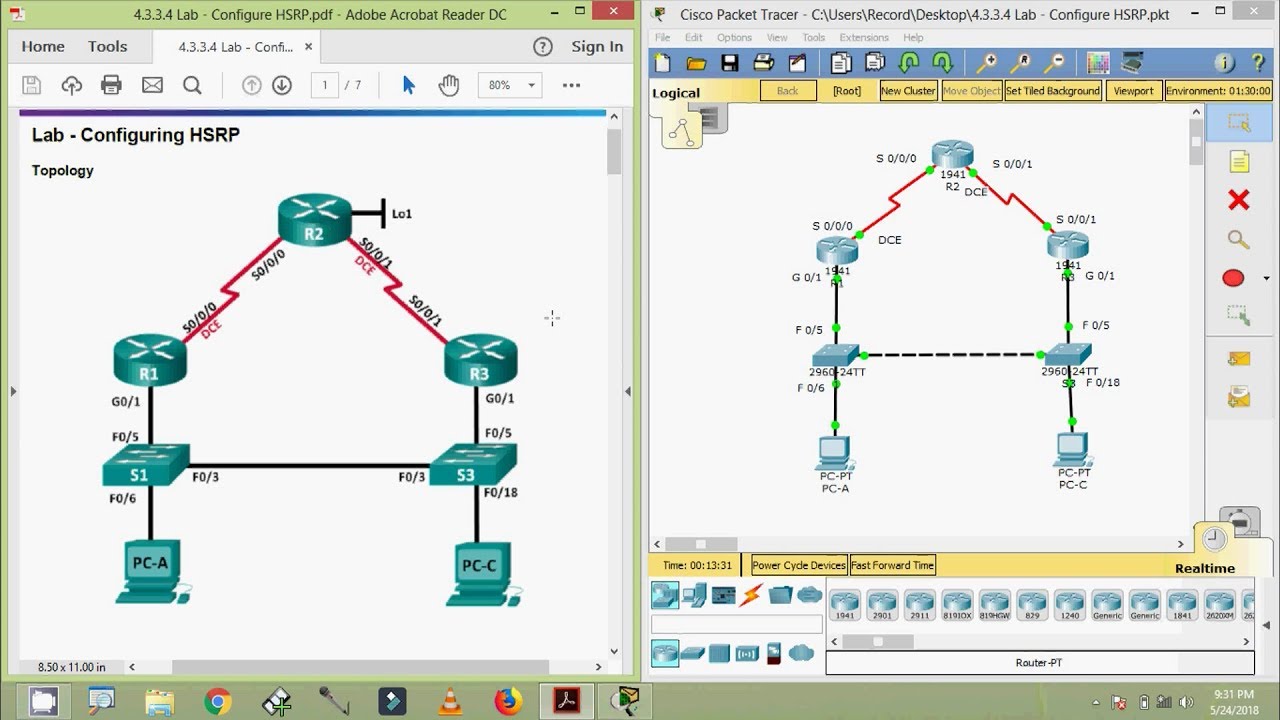The image size is (1280, 720).
Task: Open the Acrobat more tools ellipsis menu
Action: (x=571, y=85)
